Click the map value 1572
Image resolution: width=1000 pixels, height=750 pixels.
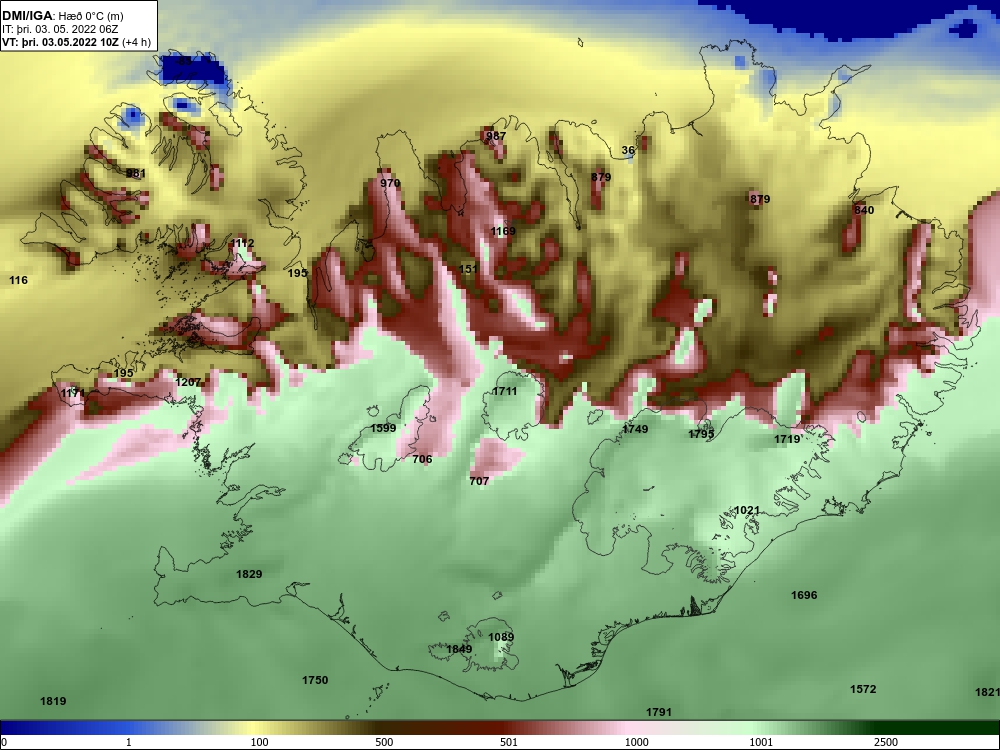click(864, 689)
